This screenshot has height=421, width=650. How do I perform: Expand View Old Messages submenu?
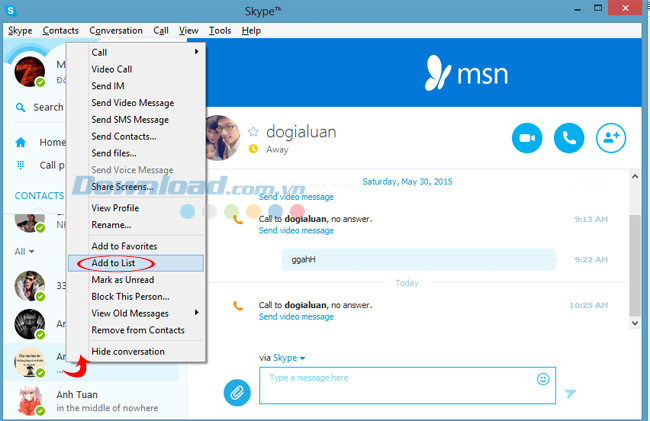[136, 313]
